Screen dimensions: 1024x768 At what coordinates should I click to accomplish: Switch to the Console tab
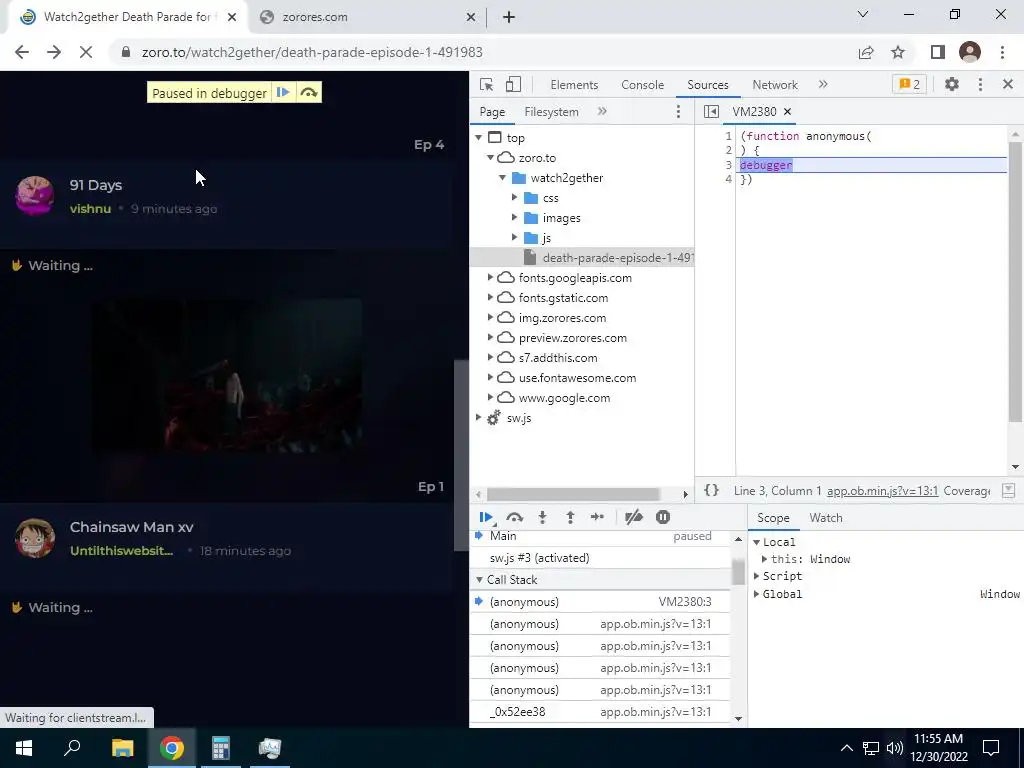coord(643,84)
